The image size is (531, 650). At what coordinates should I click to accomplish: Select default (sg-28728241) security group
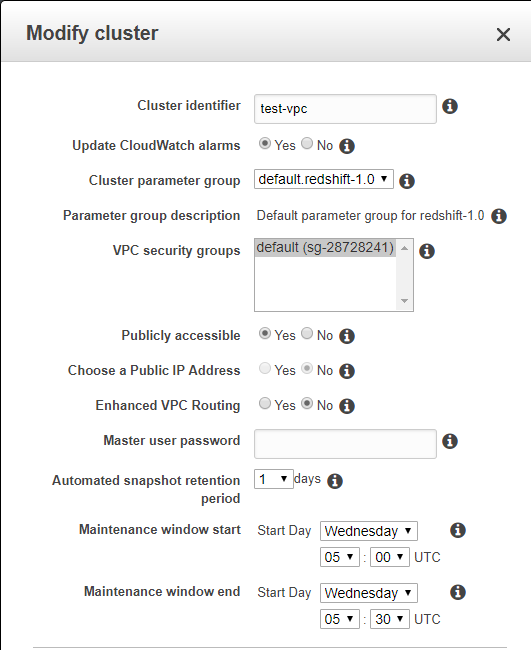(x=325, y=247)
